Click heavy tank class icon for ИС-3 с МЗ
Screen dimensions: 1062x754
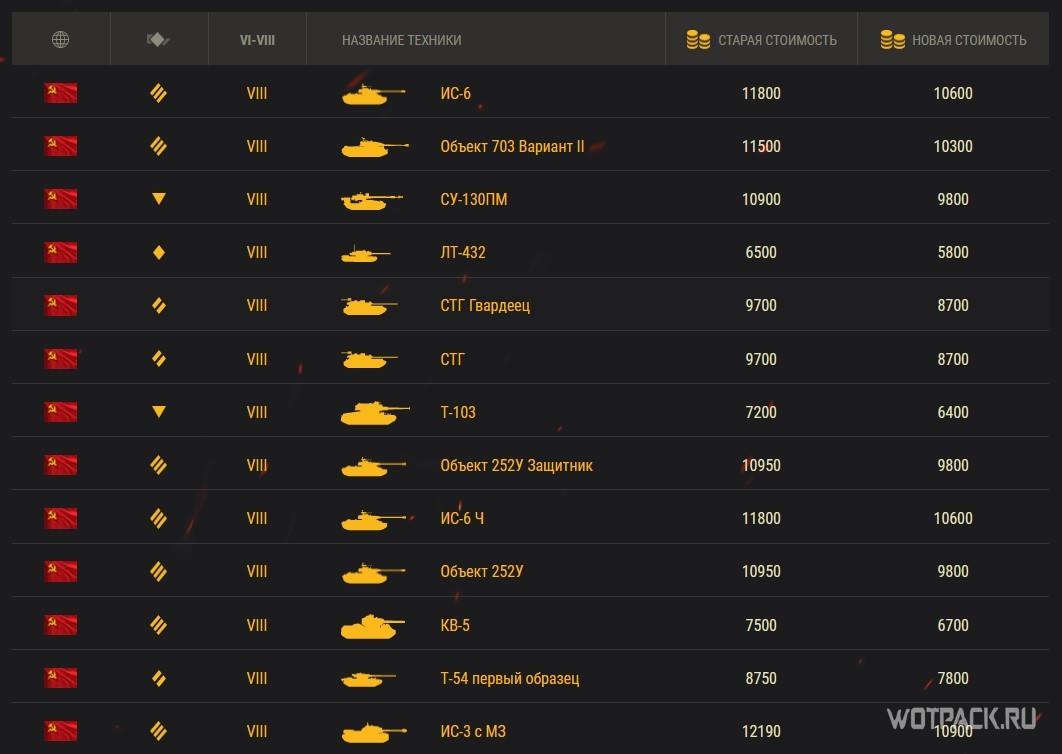pyautogui.click(x=158, y=731)
